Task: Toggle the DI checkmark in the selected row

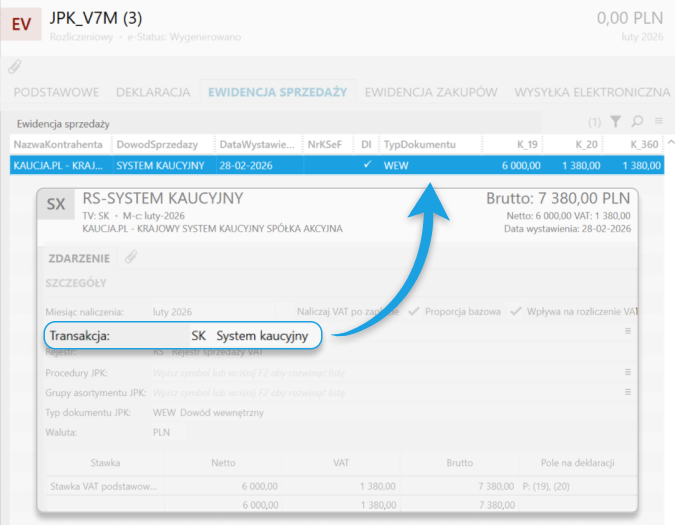Action: (x=367, y=164)
